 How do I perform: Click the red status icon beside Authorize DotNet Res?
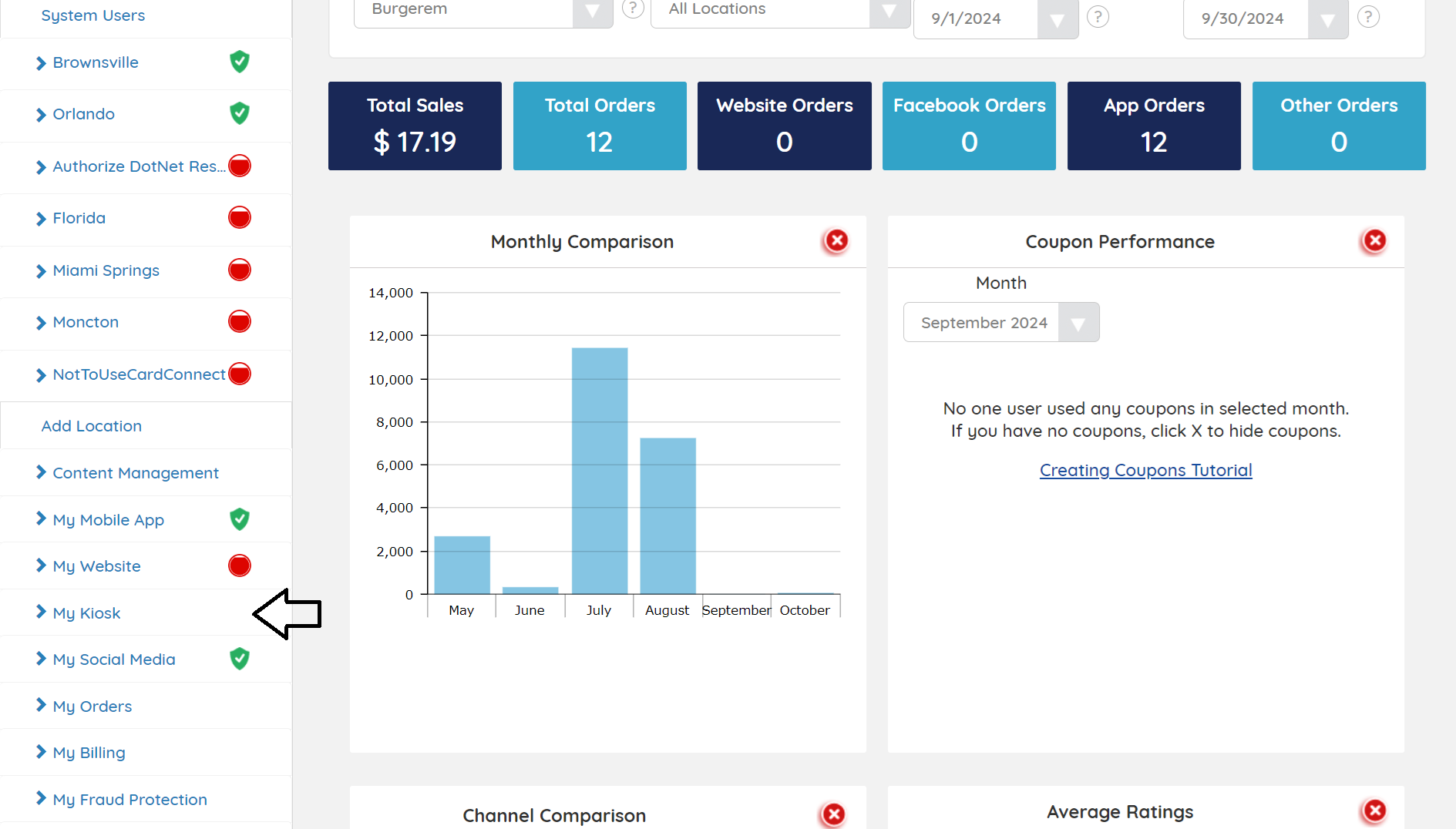point(240,166)
